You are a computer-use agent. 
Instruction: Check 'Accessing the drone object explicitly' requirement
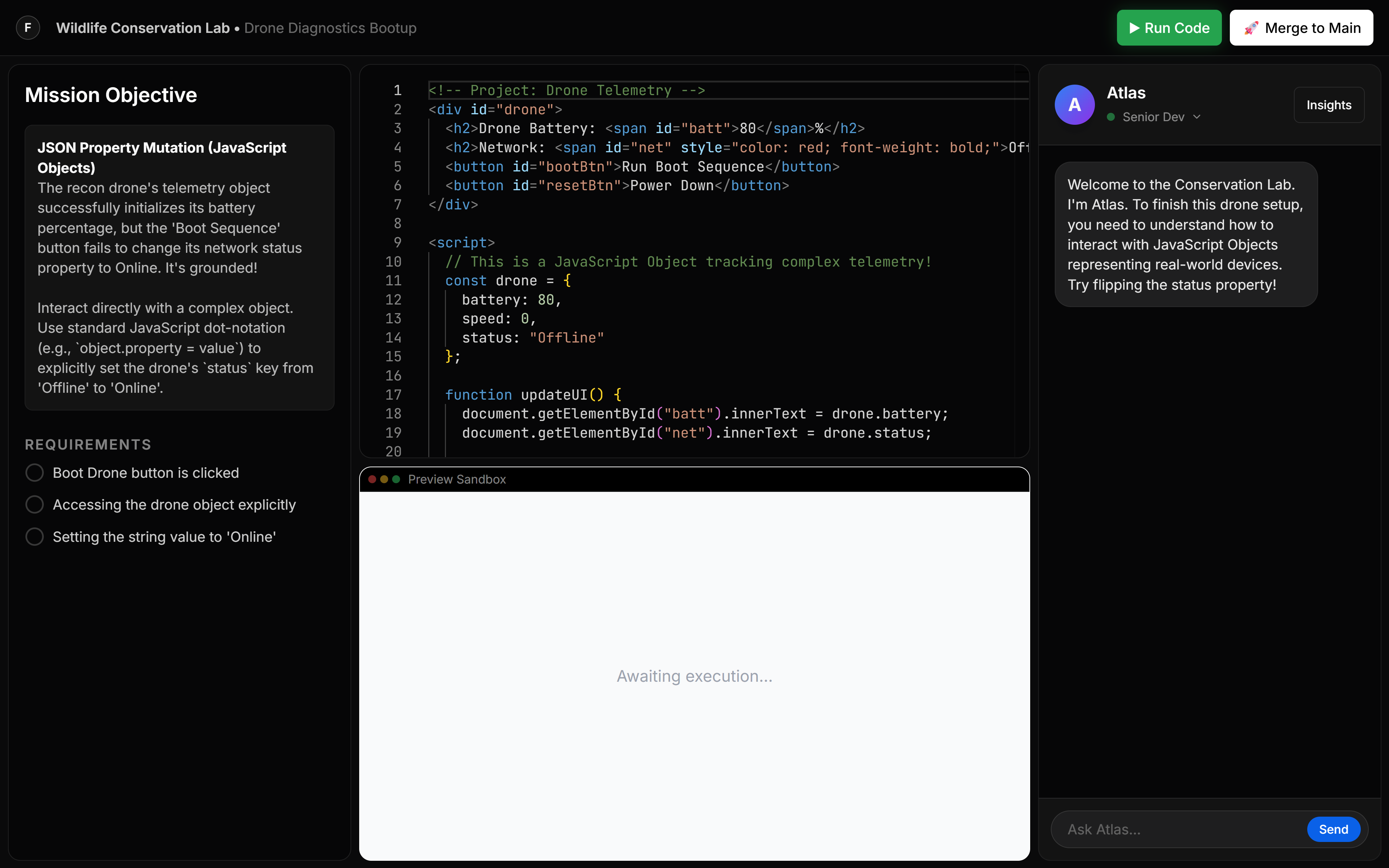click(x=34, y=505)
